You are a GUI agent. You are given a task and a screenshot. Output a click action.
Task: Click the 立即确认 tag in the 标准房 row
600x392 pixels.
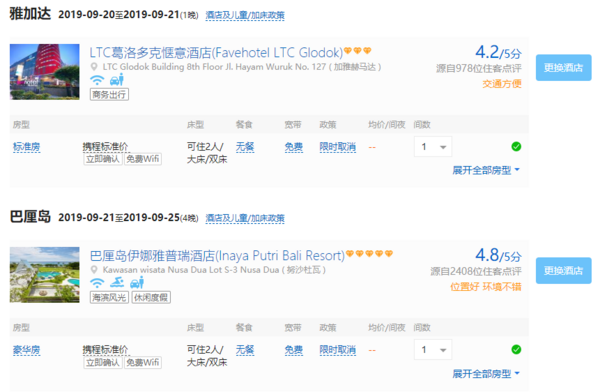(103, 159)
